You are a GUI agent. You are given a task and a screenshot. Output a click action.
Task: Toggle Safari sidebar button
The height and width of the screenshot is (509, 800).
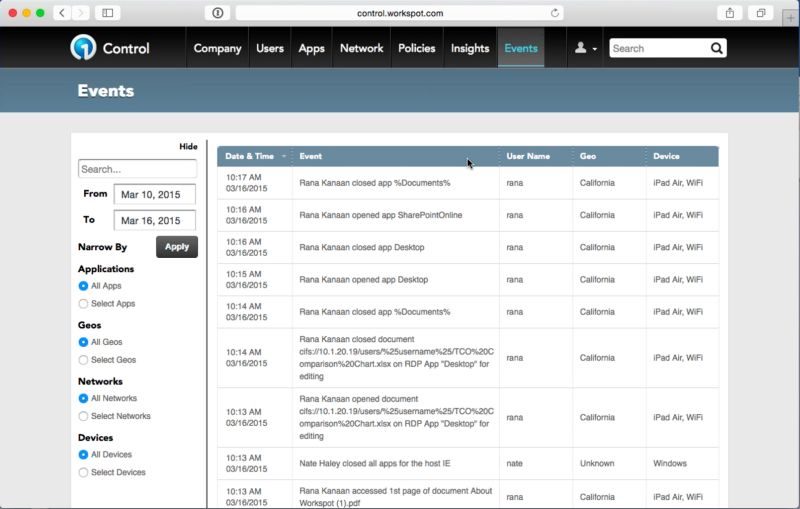tap(108, 13)
